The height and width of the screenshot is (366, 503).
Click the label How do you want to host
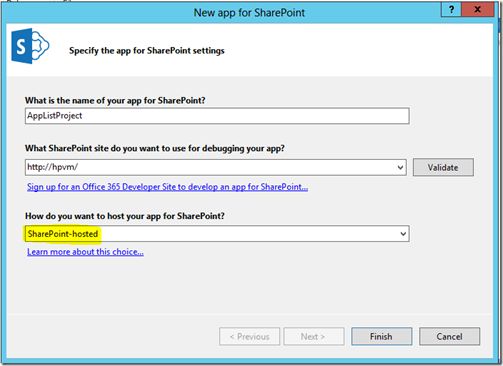[x=125, y=216]
